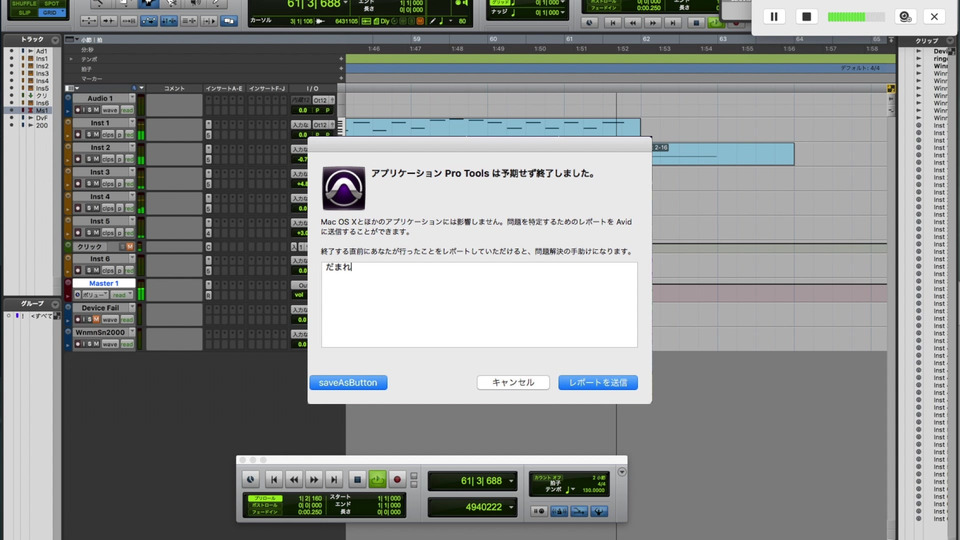Viewport: 960px width, 540px height.
Task: Toggle プリロール pre-roll in floating transport
Action: [x=265, y=498]
